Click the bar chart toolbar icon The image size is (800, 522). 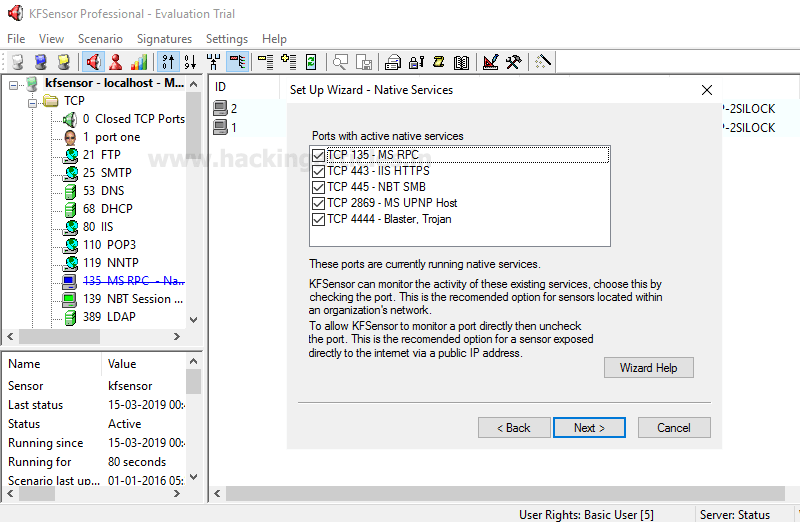tap(139, 62)
